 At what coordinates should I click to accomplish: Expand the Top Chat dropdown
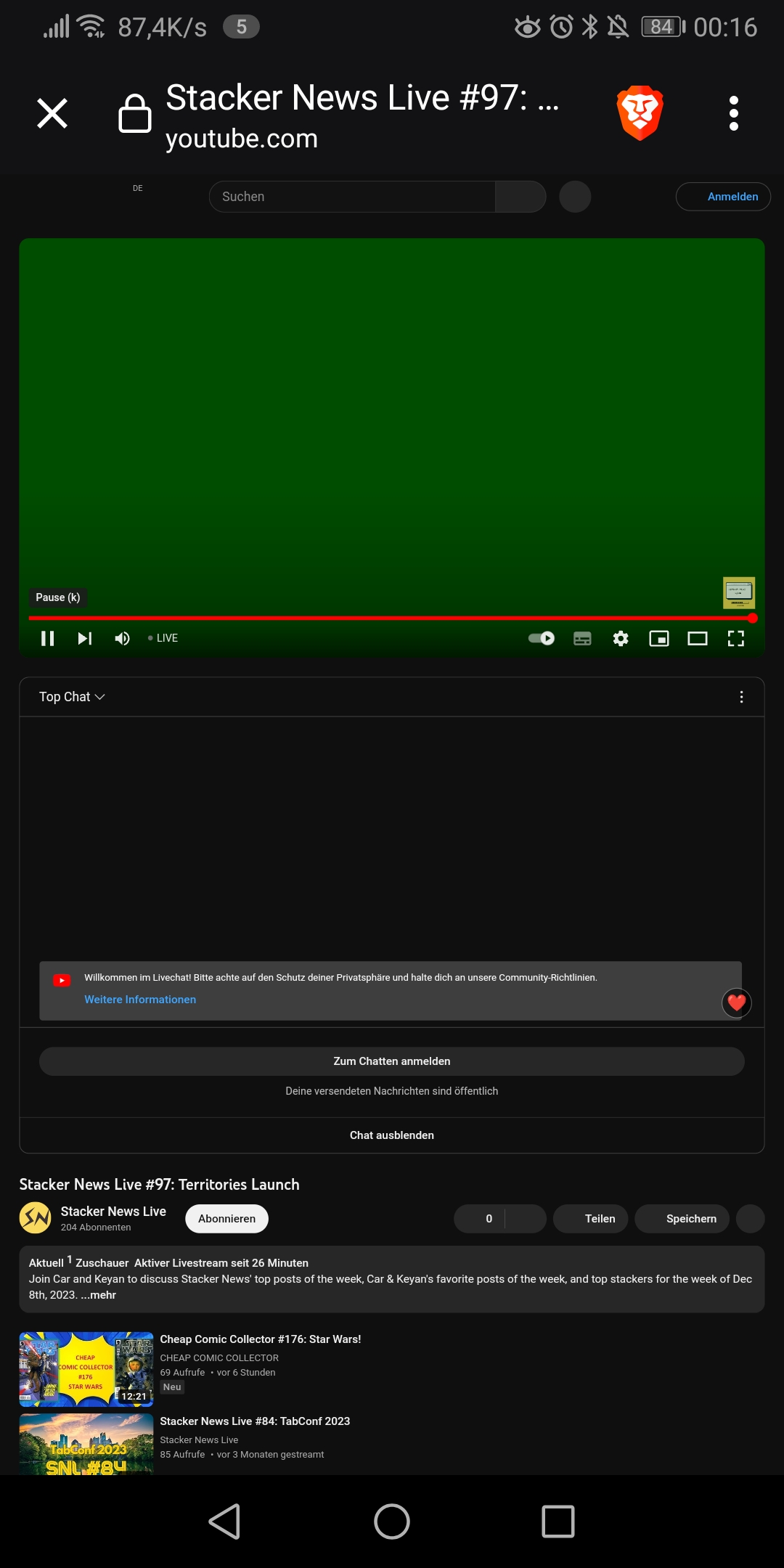(x=72, y=697)
